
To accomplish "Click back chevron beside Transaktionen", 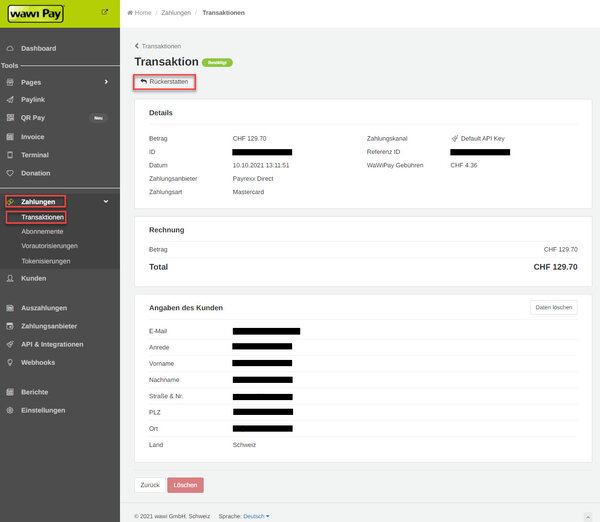I will tap(137, 46).
